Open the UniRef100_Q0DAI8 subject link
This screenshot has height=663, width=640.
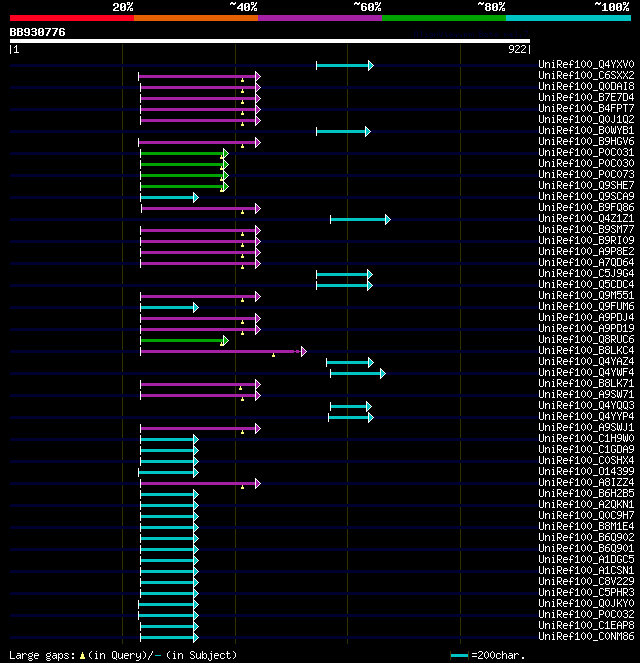click(x=586, y=86)
